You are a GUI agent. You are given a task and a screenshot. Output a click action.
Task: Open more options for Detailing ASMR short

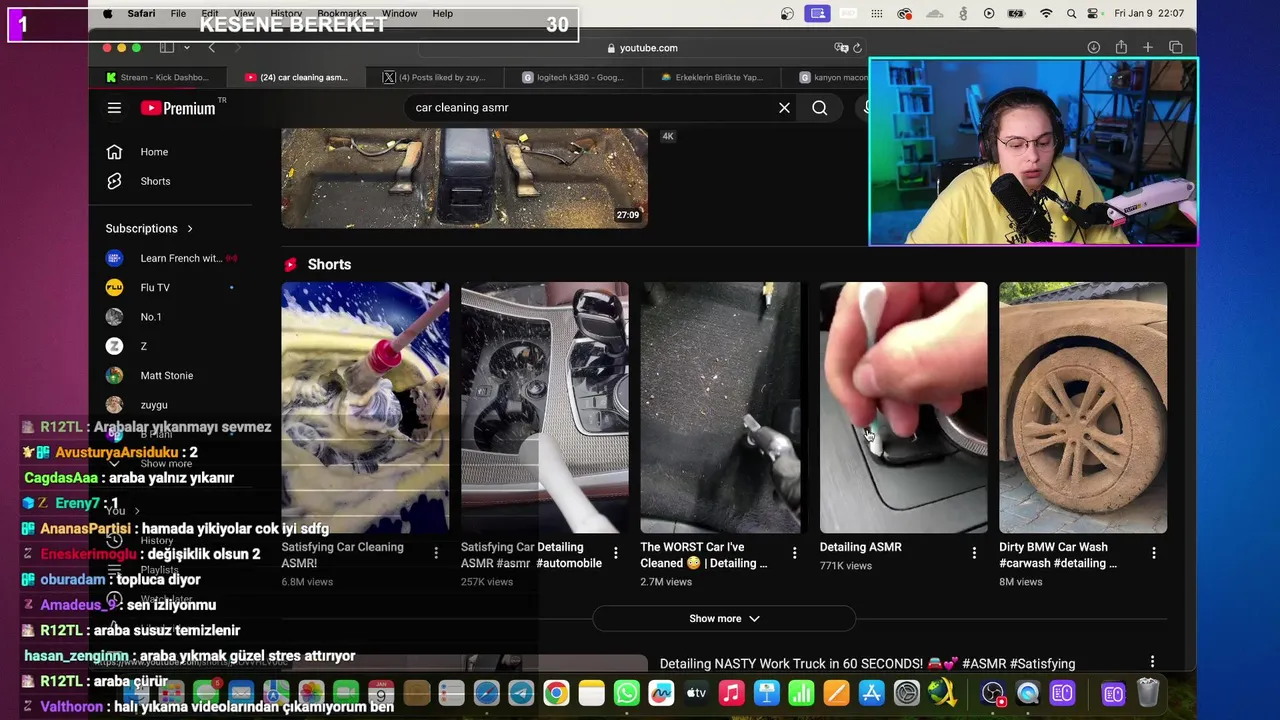point(974,553)
